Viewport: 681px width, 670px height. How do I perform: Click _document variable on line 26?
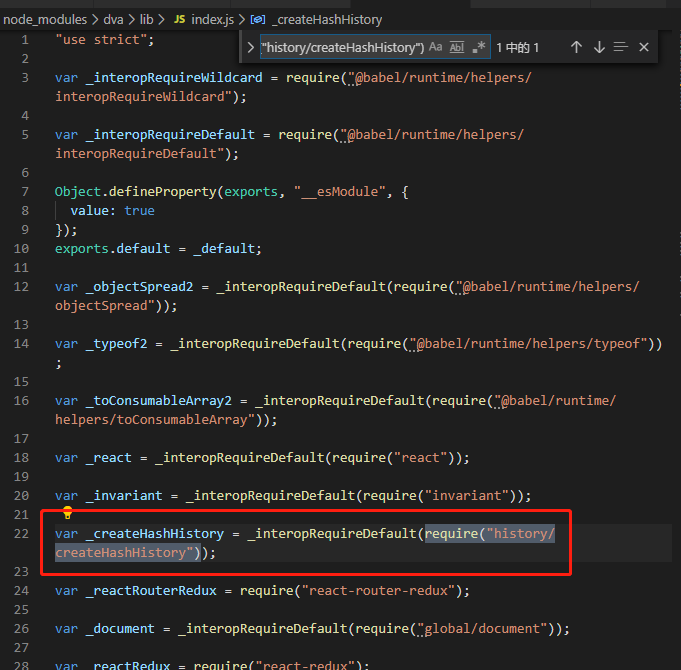(120, 629)
